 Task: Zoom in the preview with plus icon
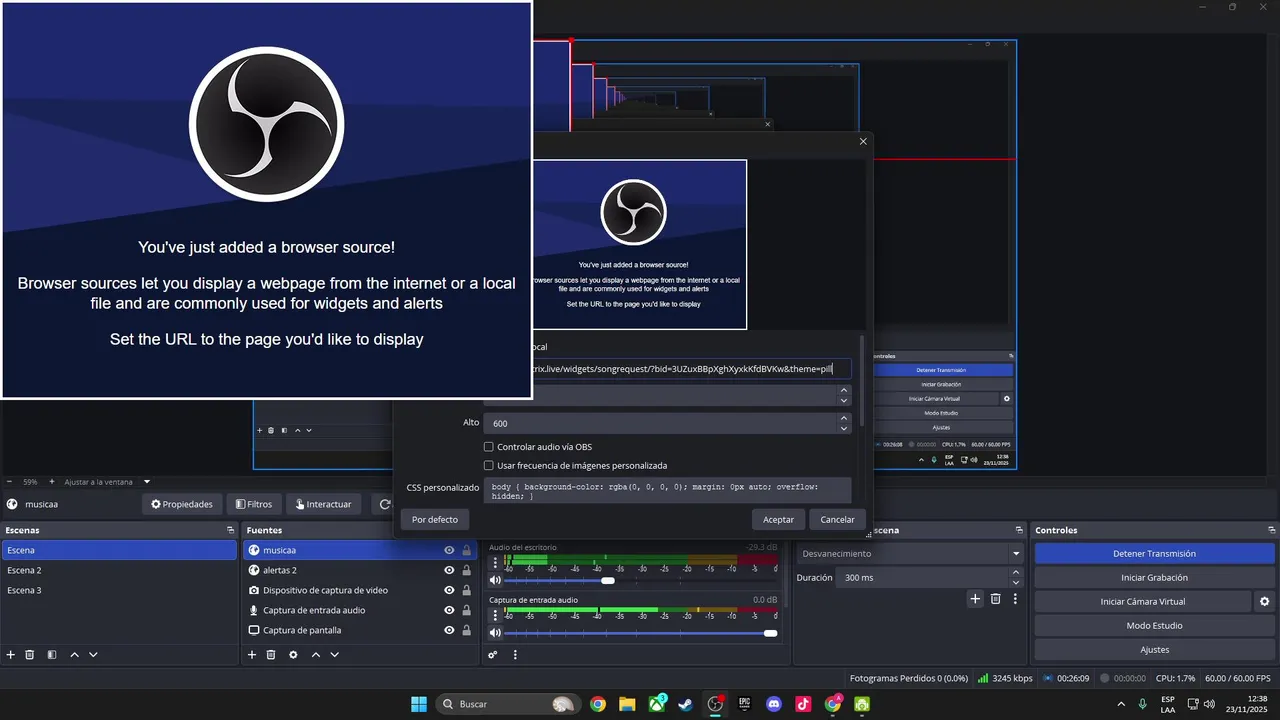click(x=54, y=481)
